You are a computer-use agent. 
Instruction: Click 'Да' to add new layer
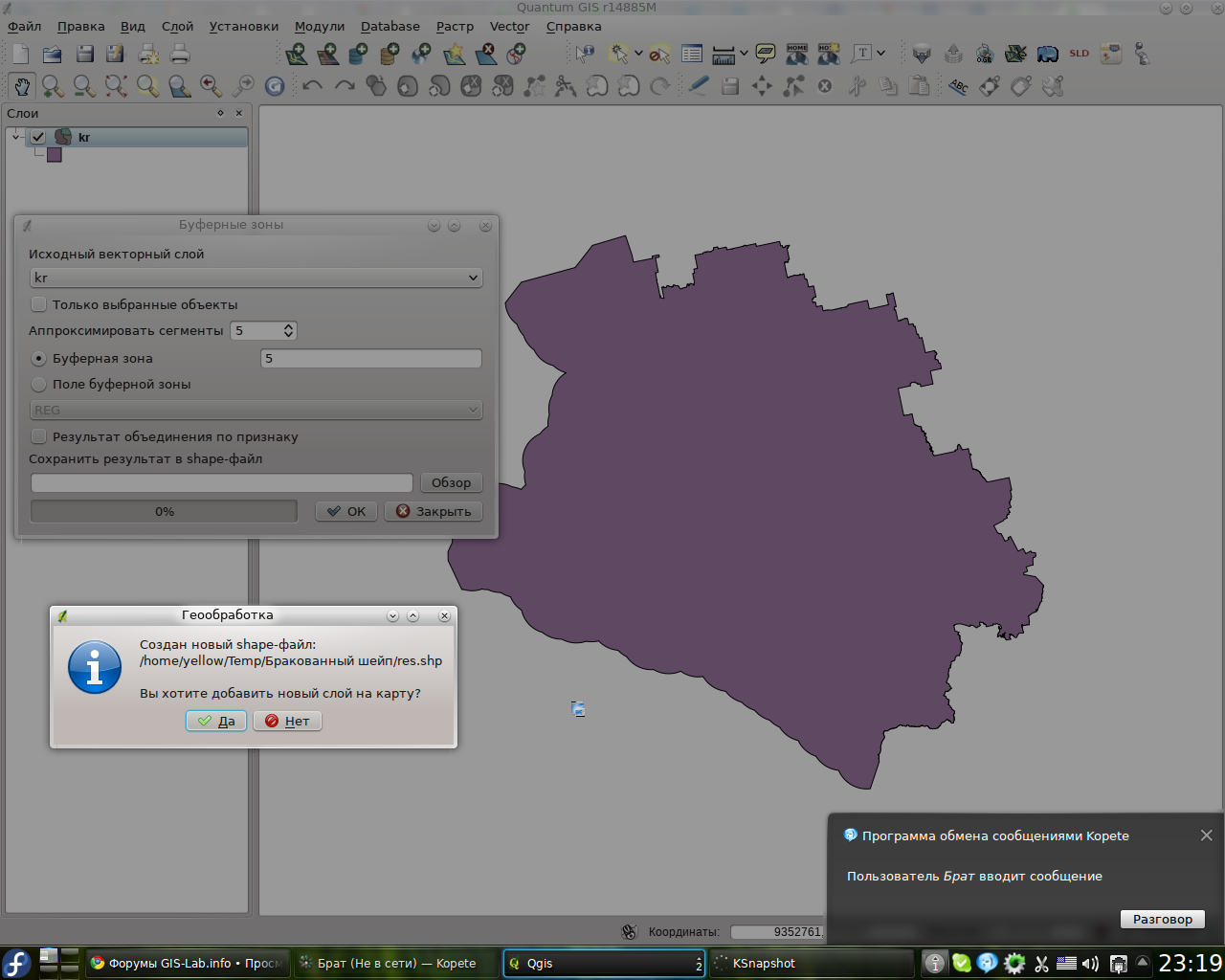pos(216,722)
